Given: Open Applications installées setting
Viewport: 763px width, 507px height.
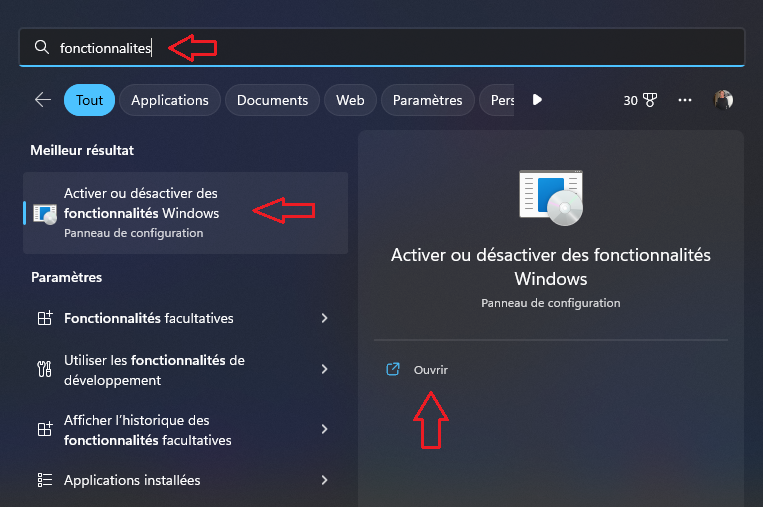Looking at the screenshot, I should point(185,480).
